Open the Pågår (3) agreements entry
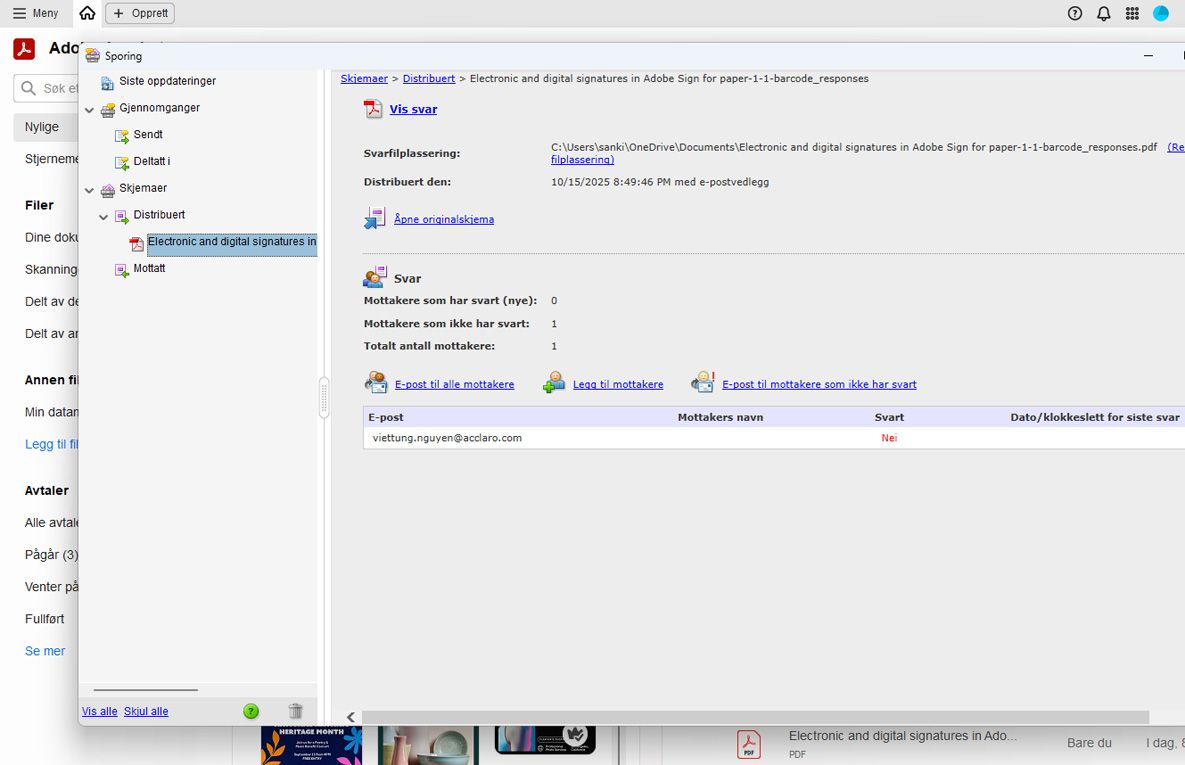The height and width of the screenshot is (765, 1185). tap(51, 554)
